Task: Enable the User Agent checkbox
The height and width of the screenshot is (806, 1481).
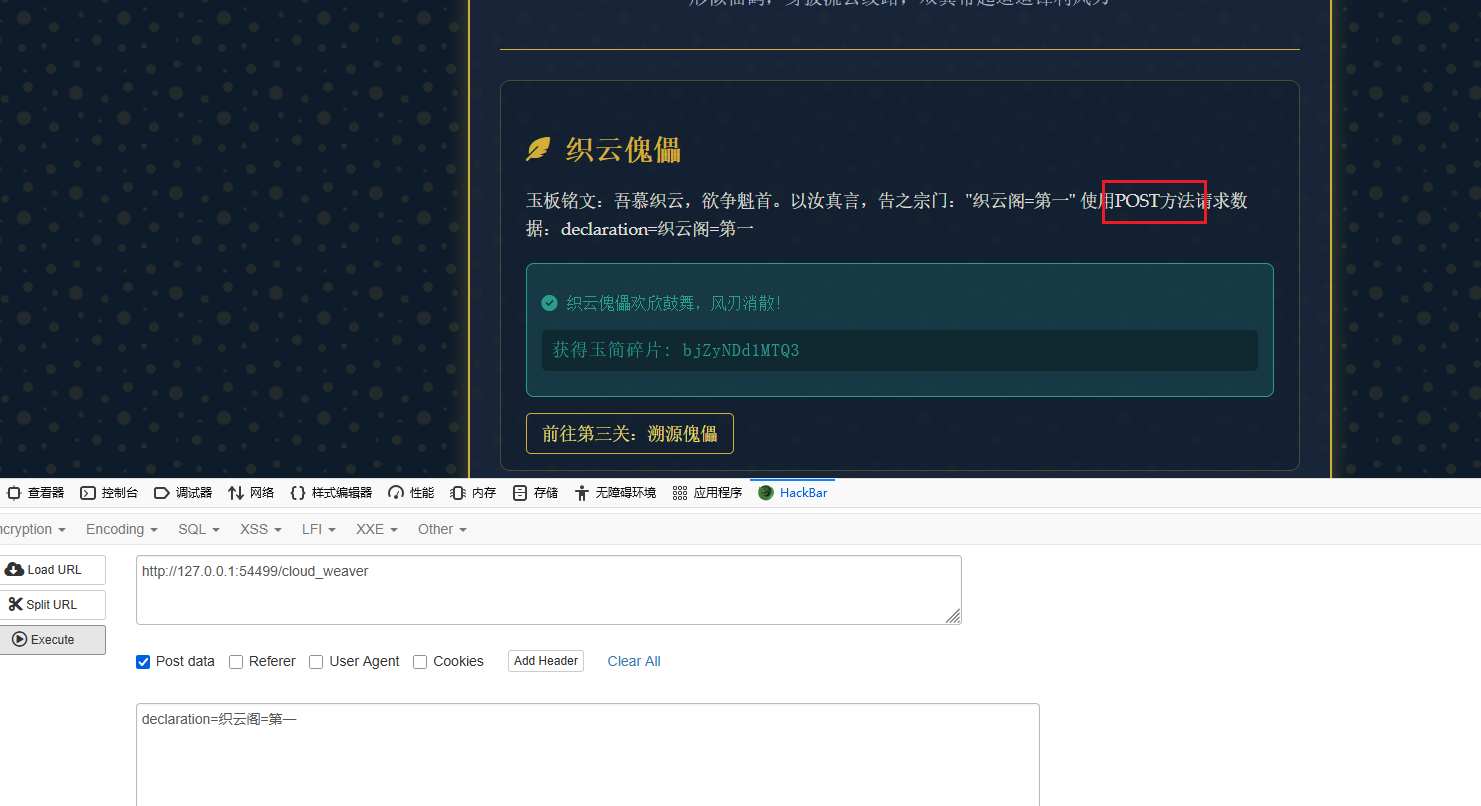Action: pos(316,662)
